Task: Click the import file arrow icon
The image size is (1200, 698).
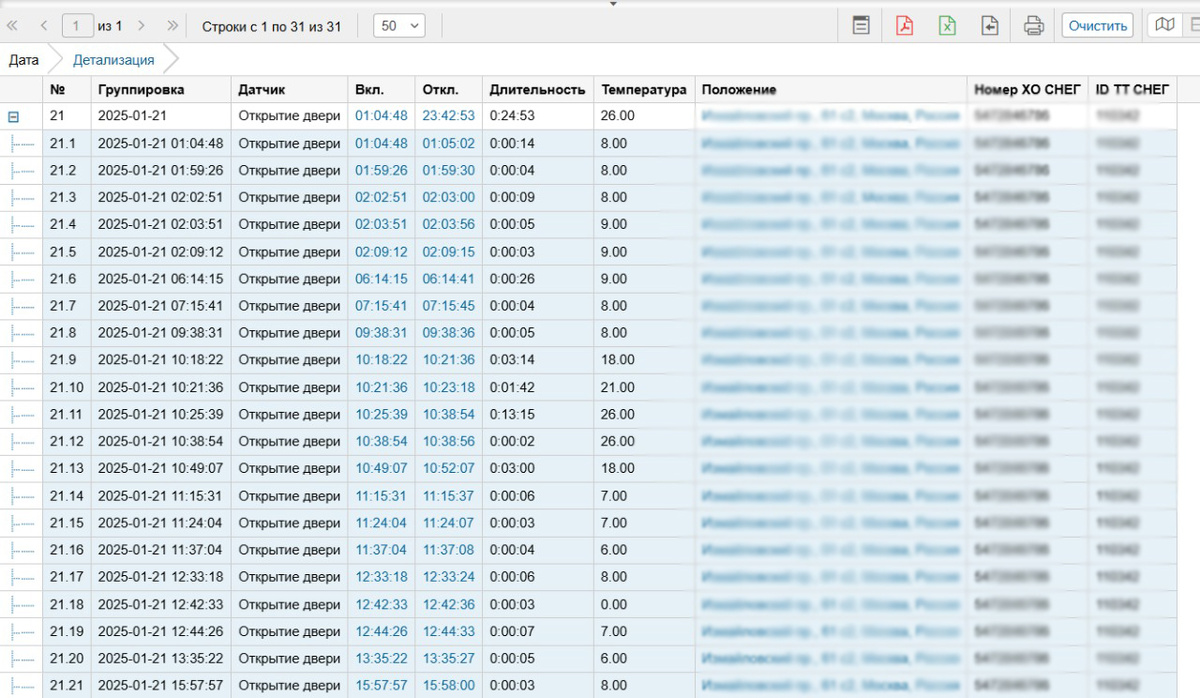Action: click(x=990, y=26)
